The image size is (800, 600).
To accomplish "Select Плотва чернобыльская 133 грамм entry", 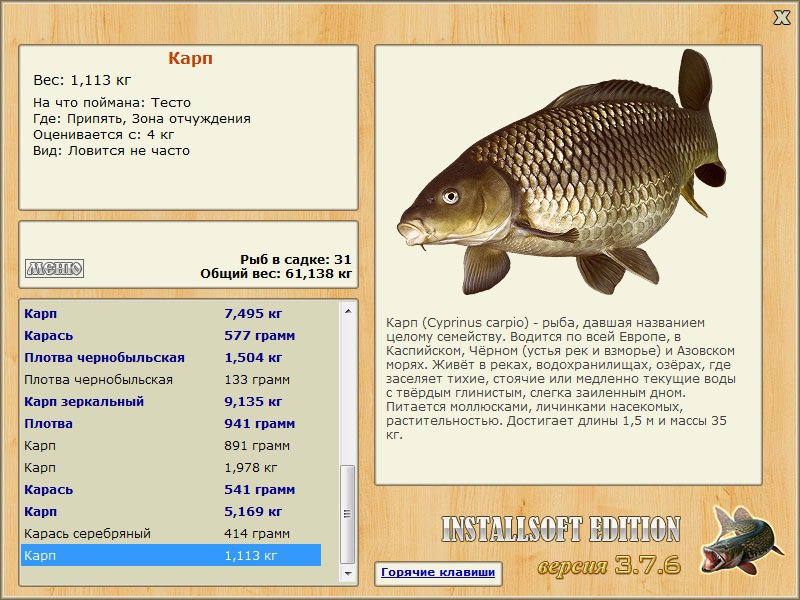I will tap(171, 380).
